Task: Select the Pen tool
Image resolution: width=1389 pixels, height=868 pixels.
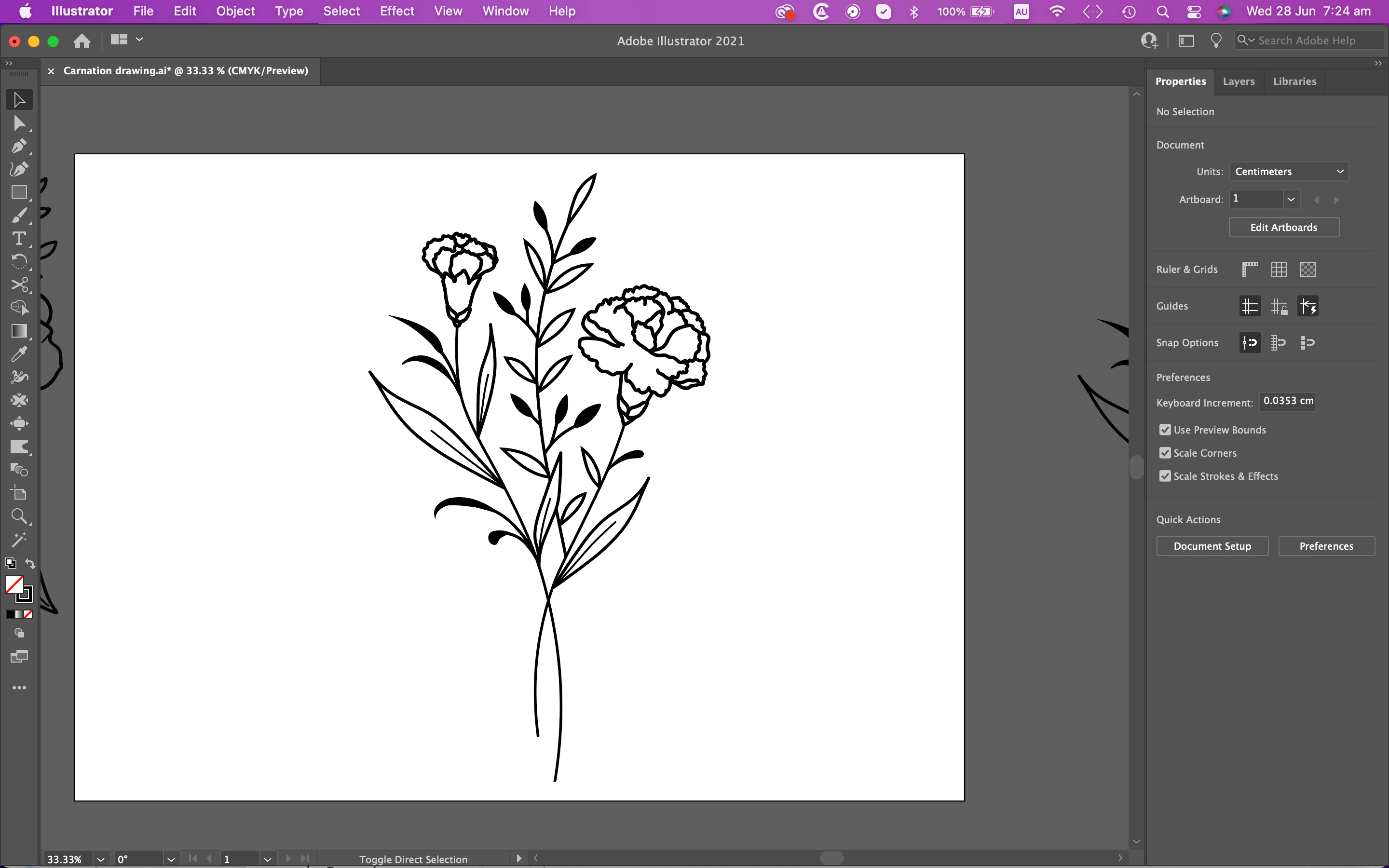Action: pos(19,147)
